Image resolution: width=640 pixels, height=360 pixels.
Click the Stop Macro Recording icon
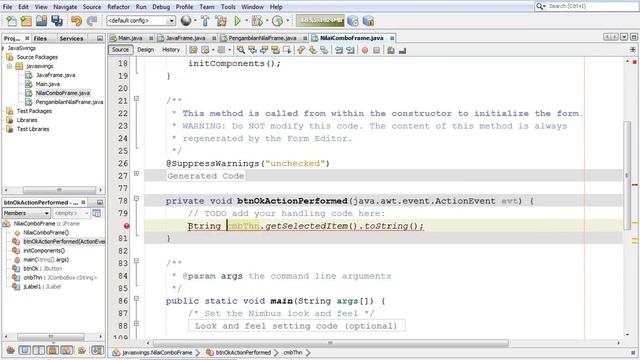click(376, 50)
